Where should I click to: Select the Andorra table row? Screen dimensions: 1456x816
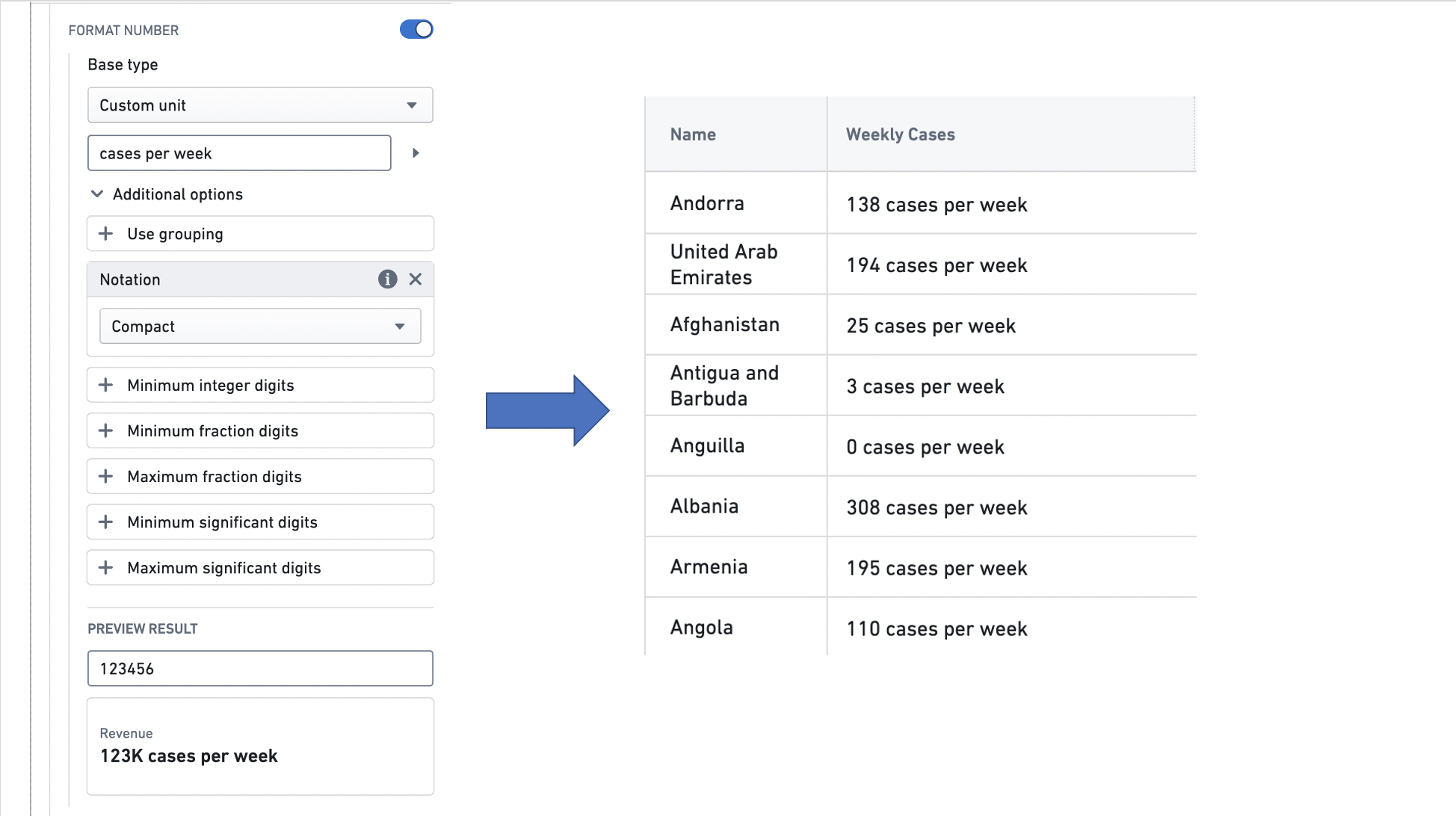click(921, 203)
